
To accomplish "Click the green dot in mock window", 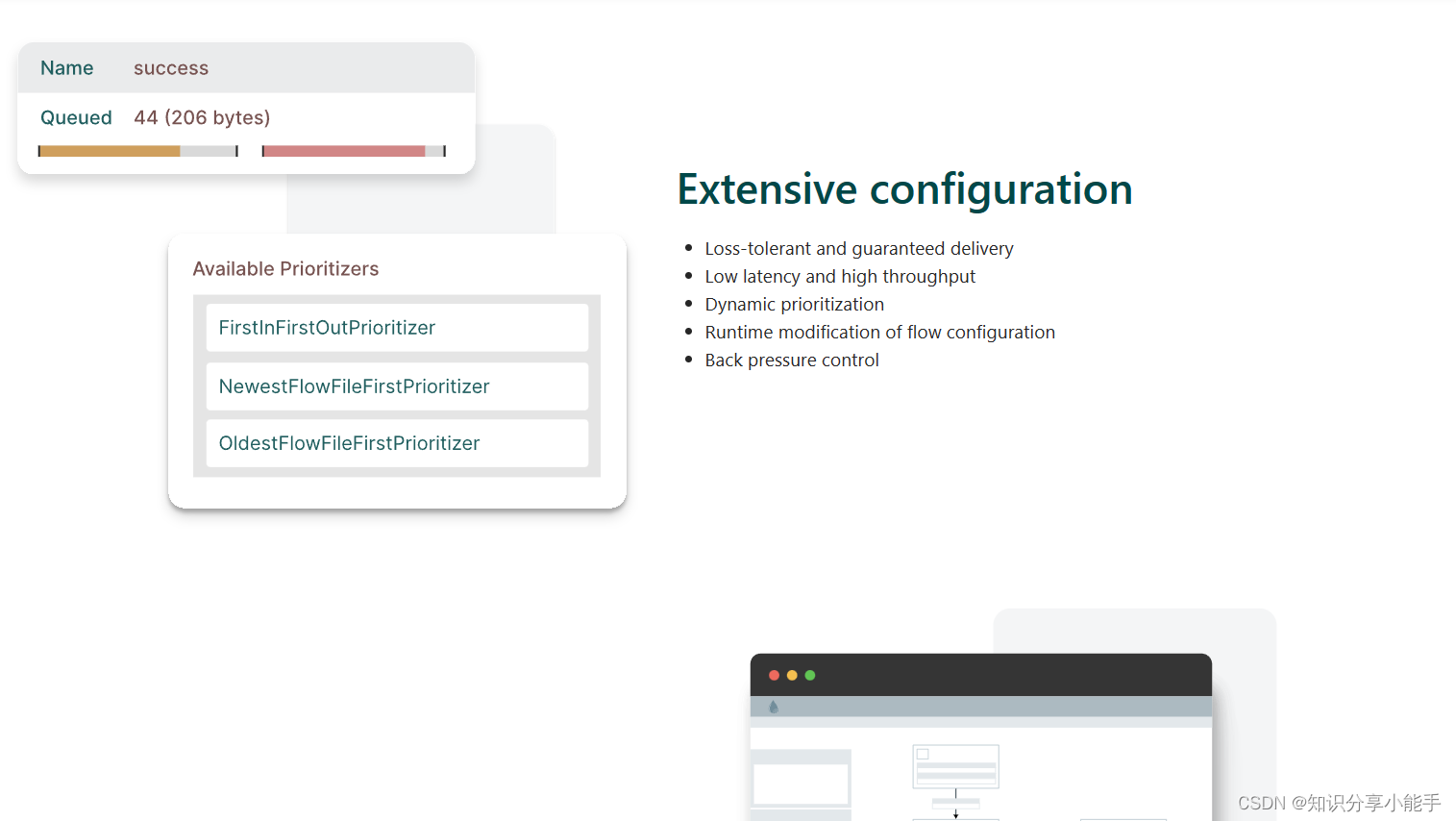I will (810, 676).
